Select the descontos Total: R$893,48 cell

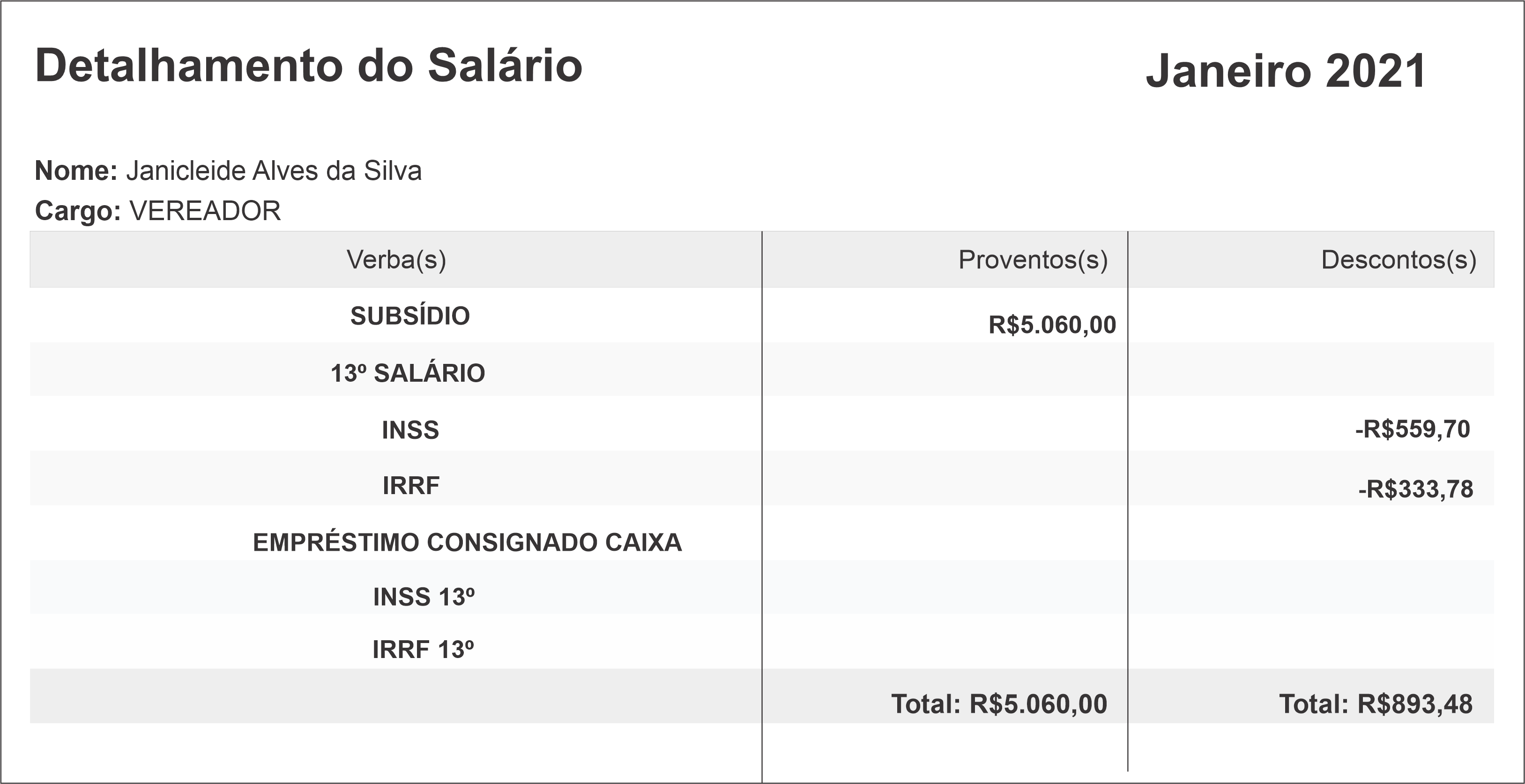pyautogui.click(x=1375, y=704)
